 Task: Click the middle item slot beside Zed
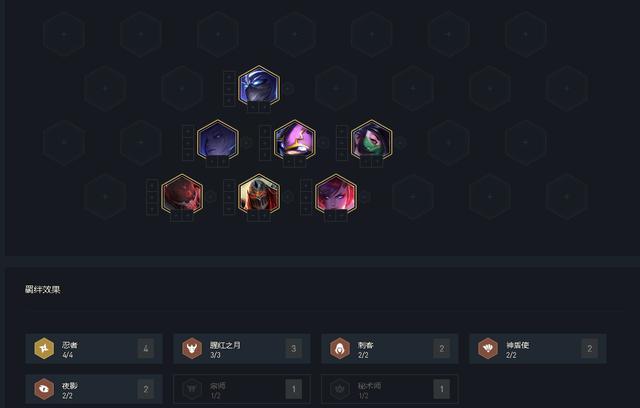[x=229, y=197]
